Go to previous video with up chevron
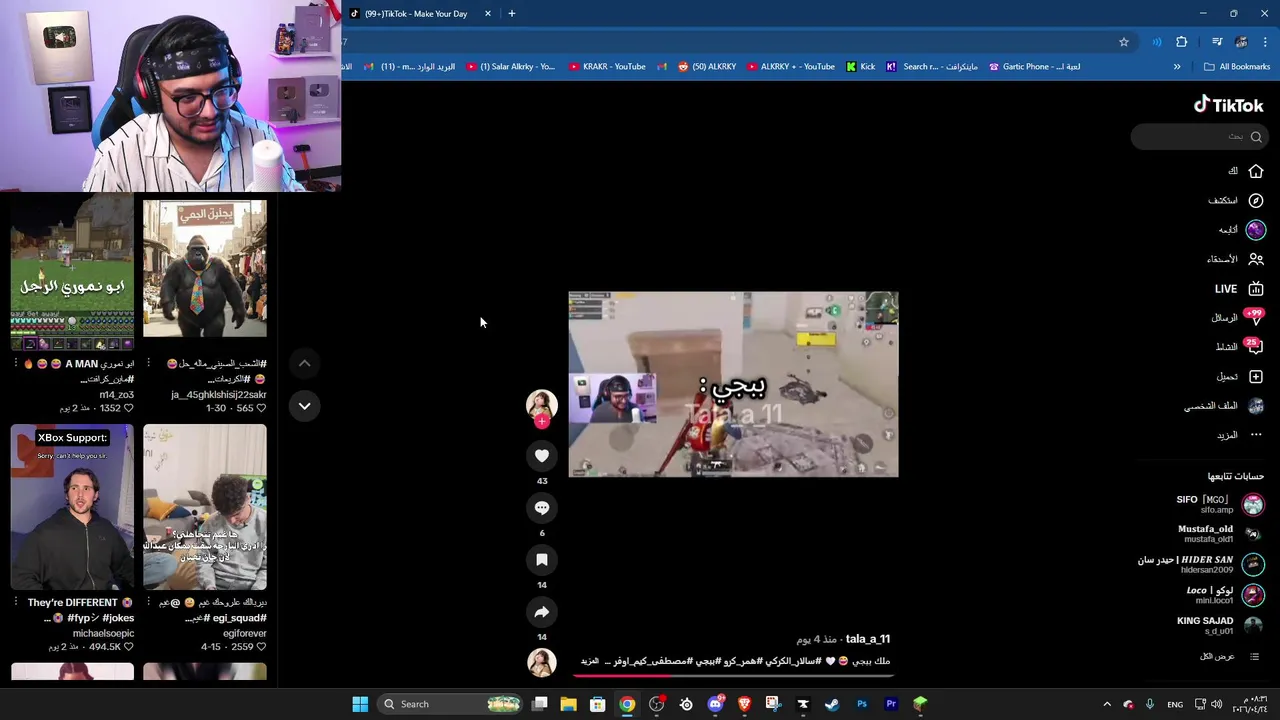1280x720 pixels. (304, 363)
